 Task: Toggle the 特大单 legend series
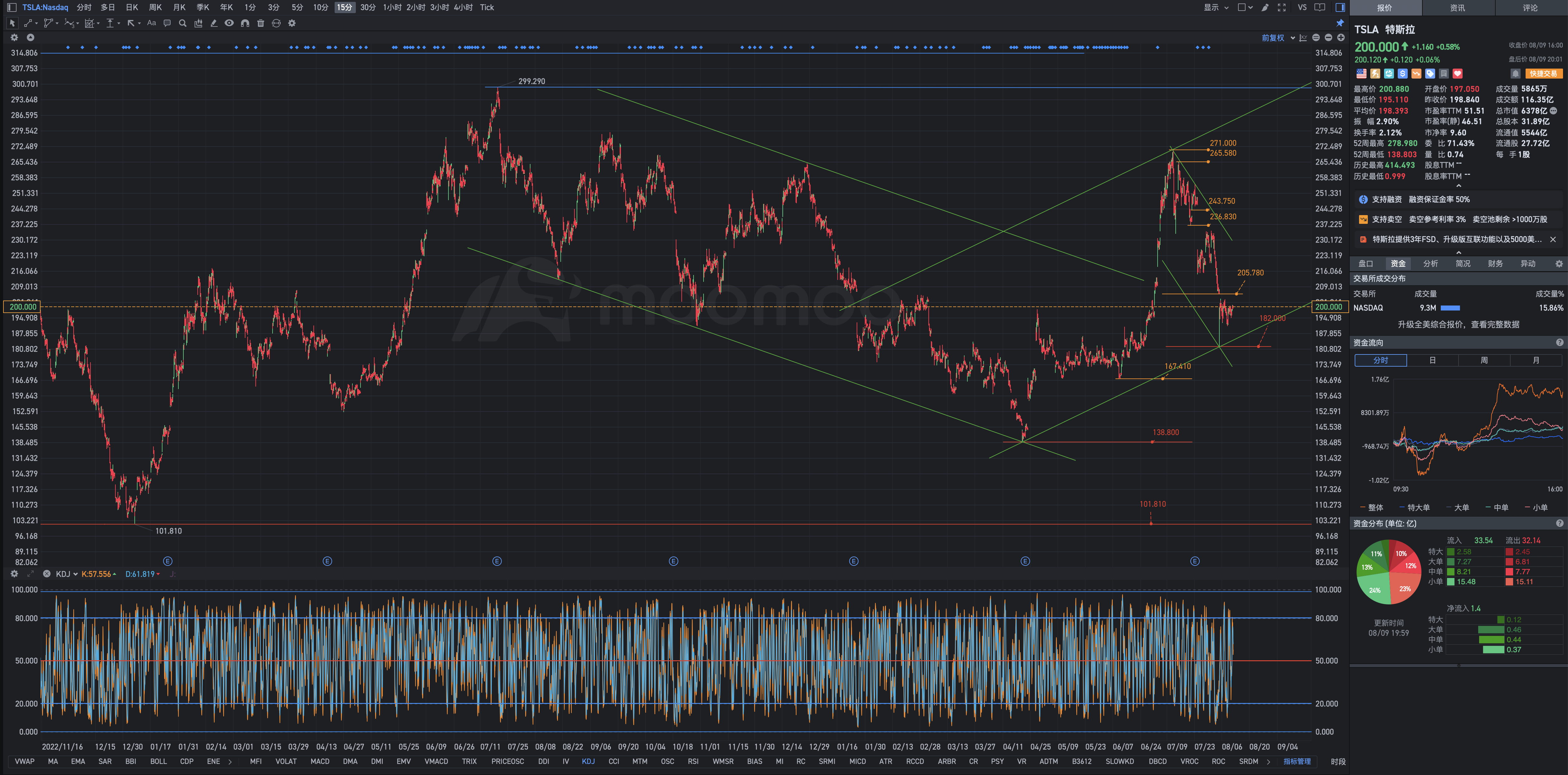point(1415,507)
